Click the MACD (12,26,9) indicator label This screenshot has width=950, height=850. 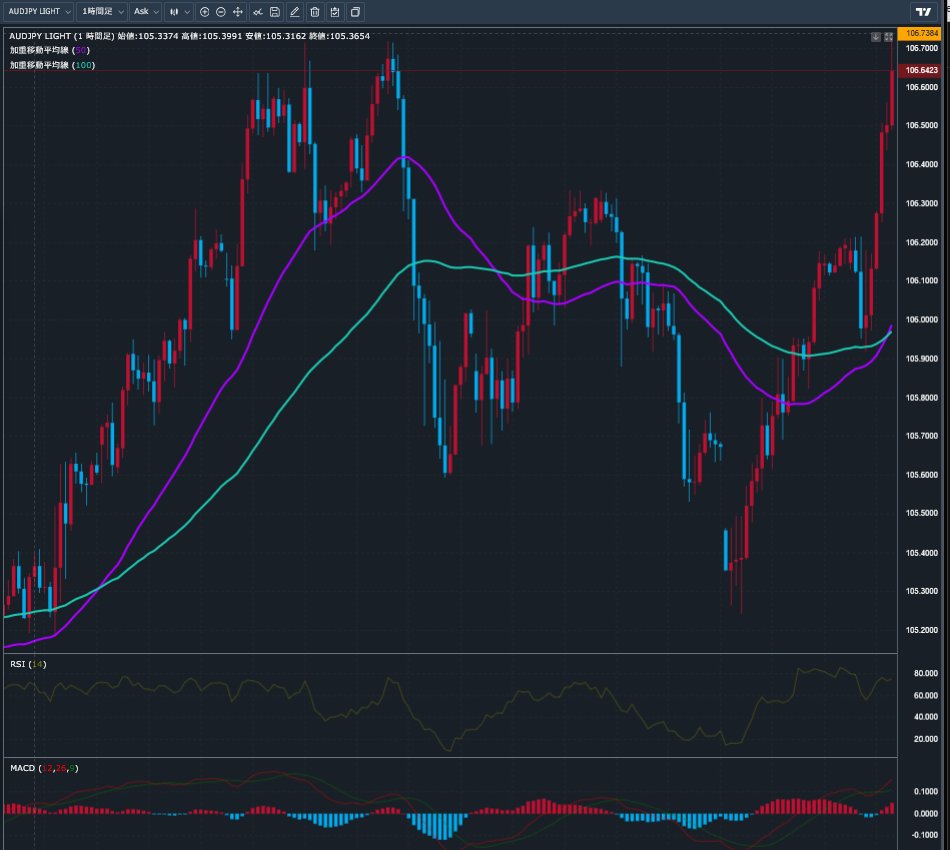[44, 768]
